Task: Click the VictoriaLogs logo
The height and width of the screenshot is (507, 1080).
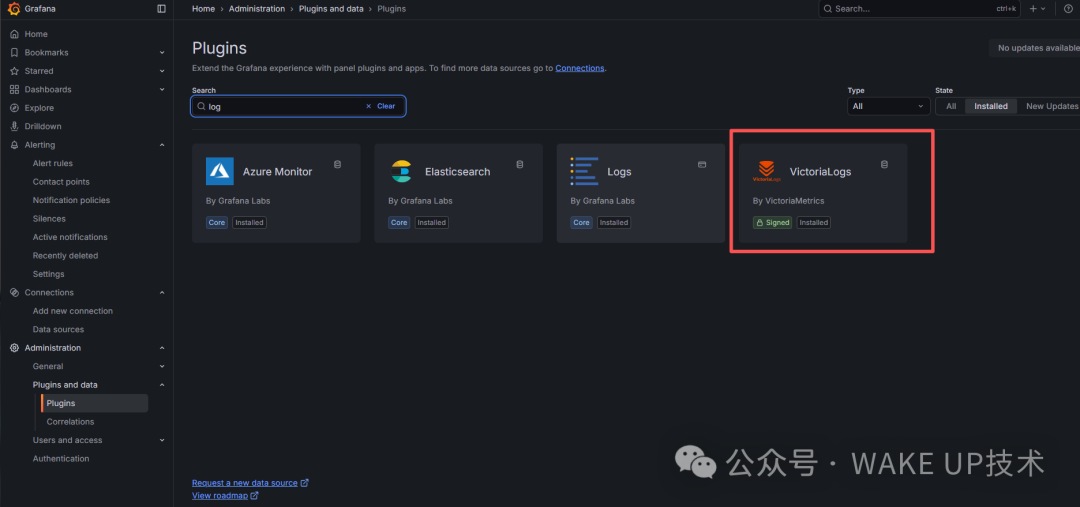Action: point(766,172)
